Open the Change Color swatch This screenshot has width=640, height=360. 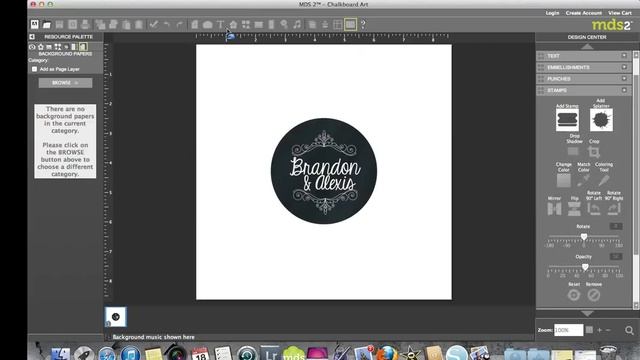[563, 180]
